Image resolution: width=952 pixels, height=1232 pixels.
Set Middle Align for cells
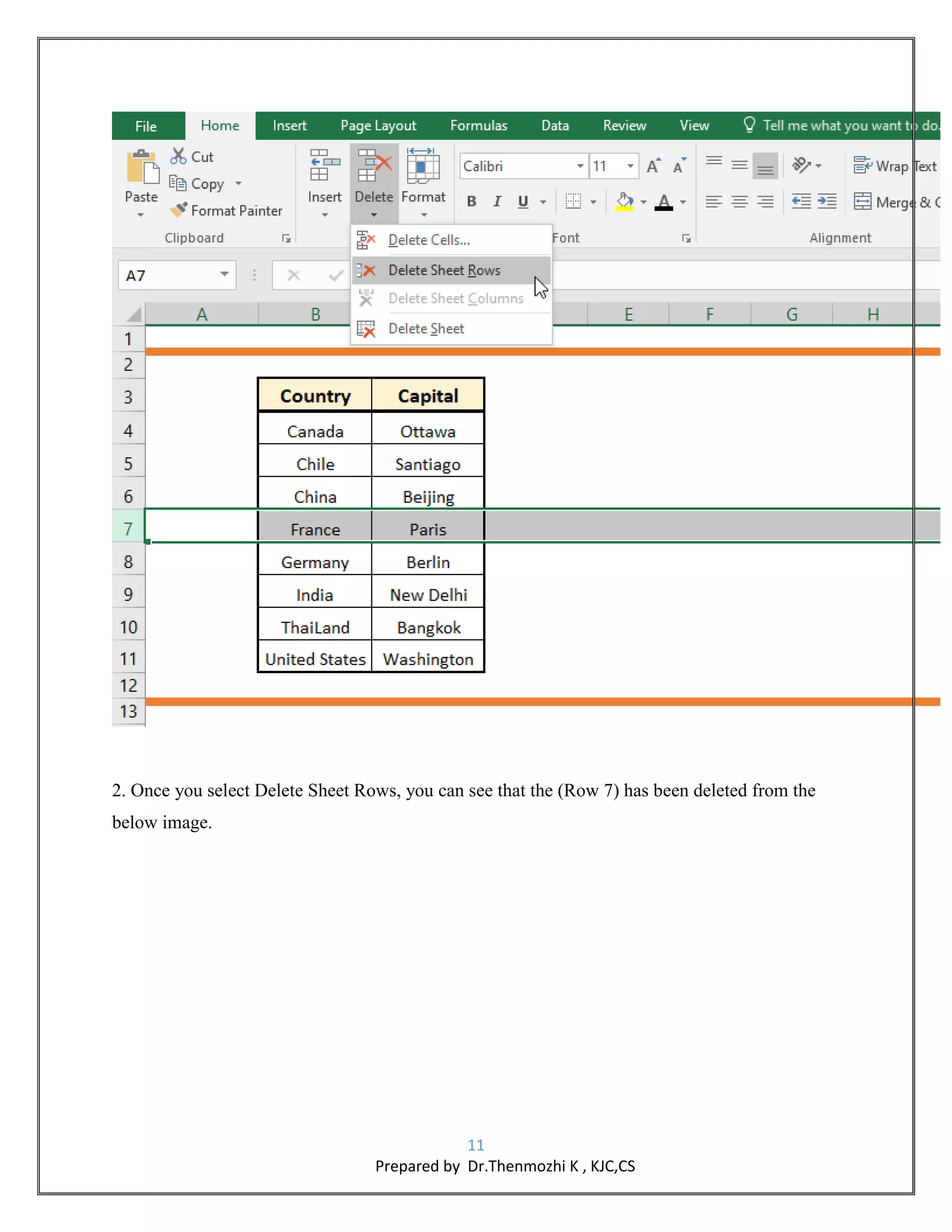click(740, 166)
